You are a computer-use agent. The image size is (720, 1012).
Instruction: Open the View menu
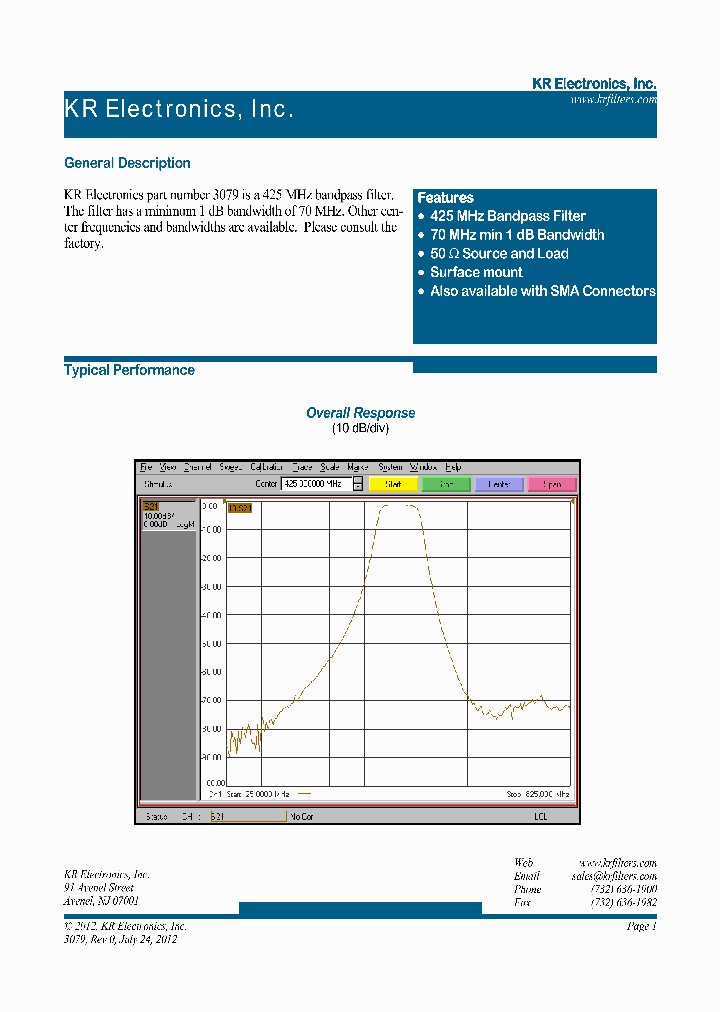167,467
